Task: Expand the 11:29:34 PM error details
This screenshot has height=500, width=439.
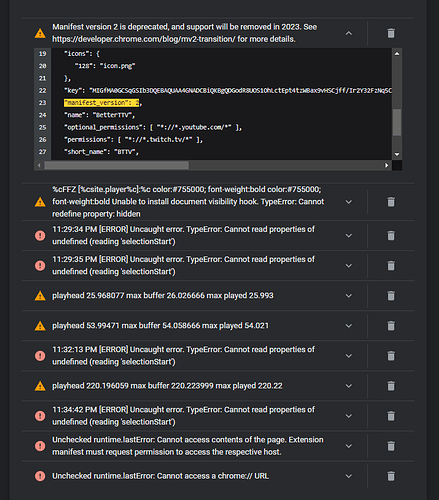Action: pos(349,235)
